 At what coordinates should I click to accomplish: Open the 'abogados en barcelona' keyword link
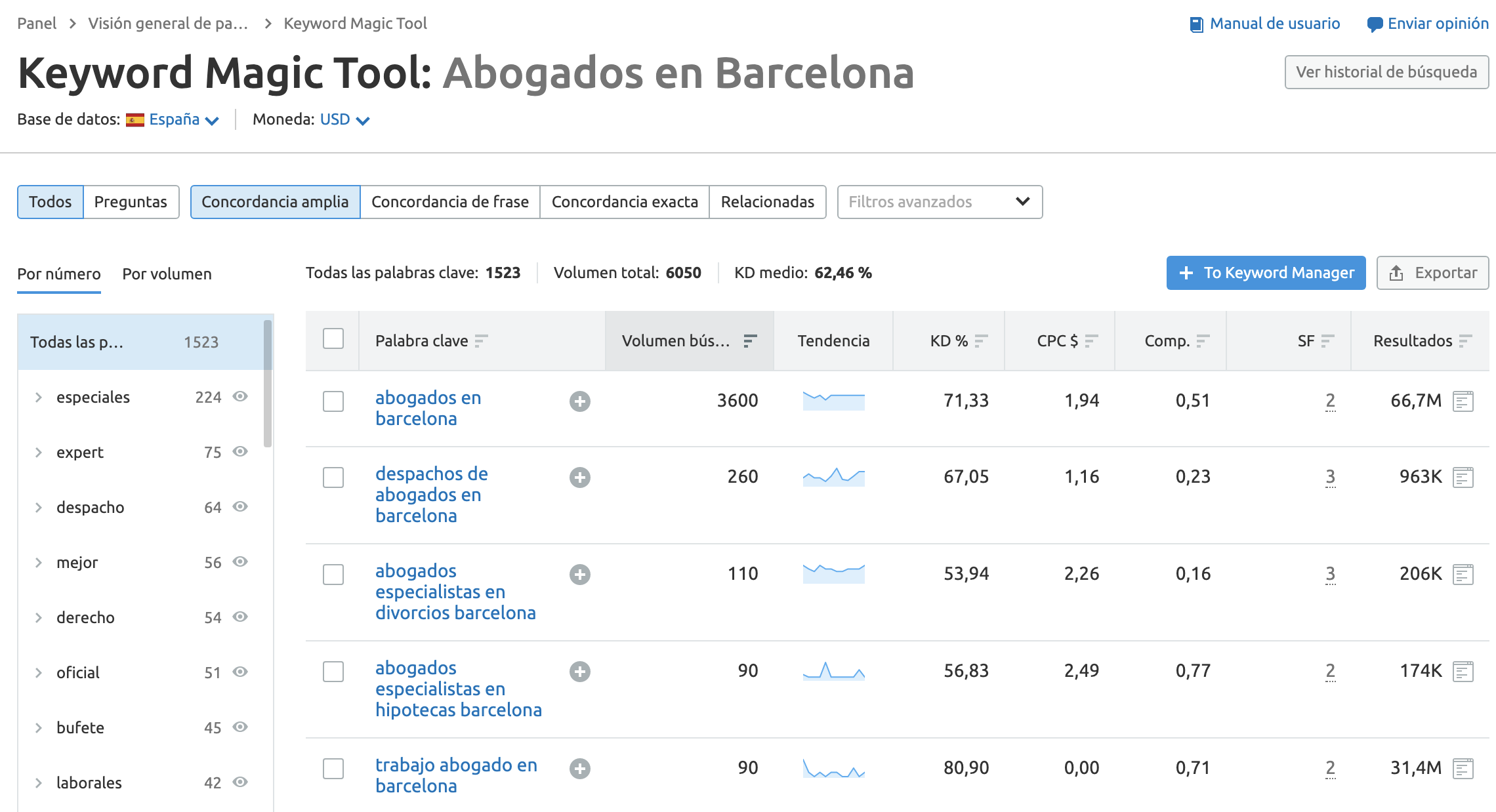click(428, 408)
